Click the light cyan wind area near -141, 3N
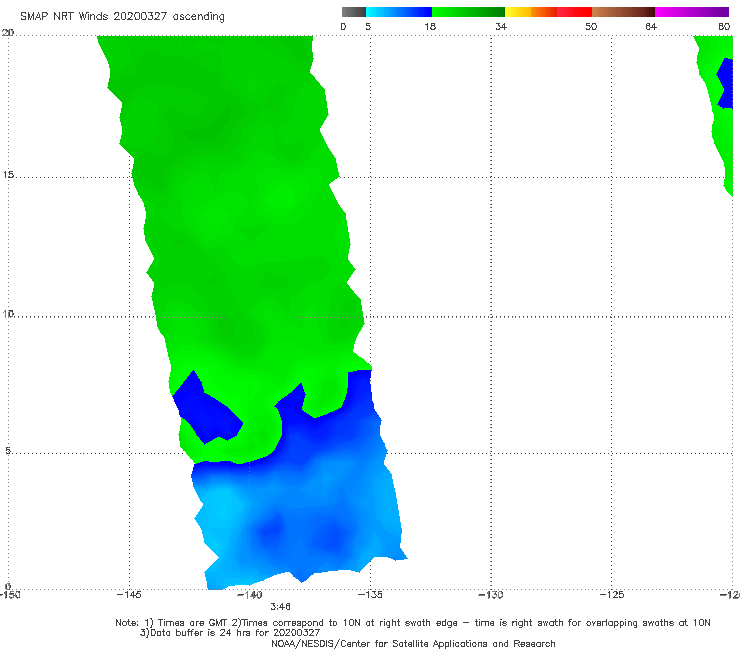 [222, 507]
